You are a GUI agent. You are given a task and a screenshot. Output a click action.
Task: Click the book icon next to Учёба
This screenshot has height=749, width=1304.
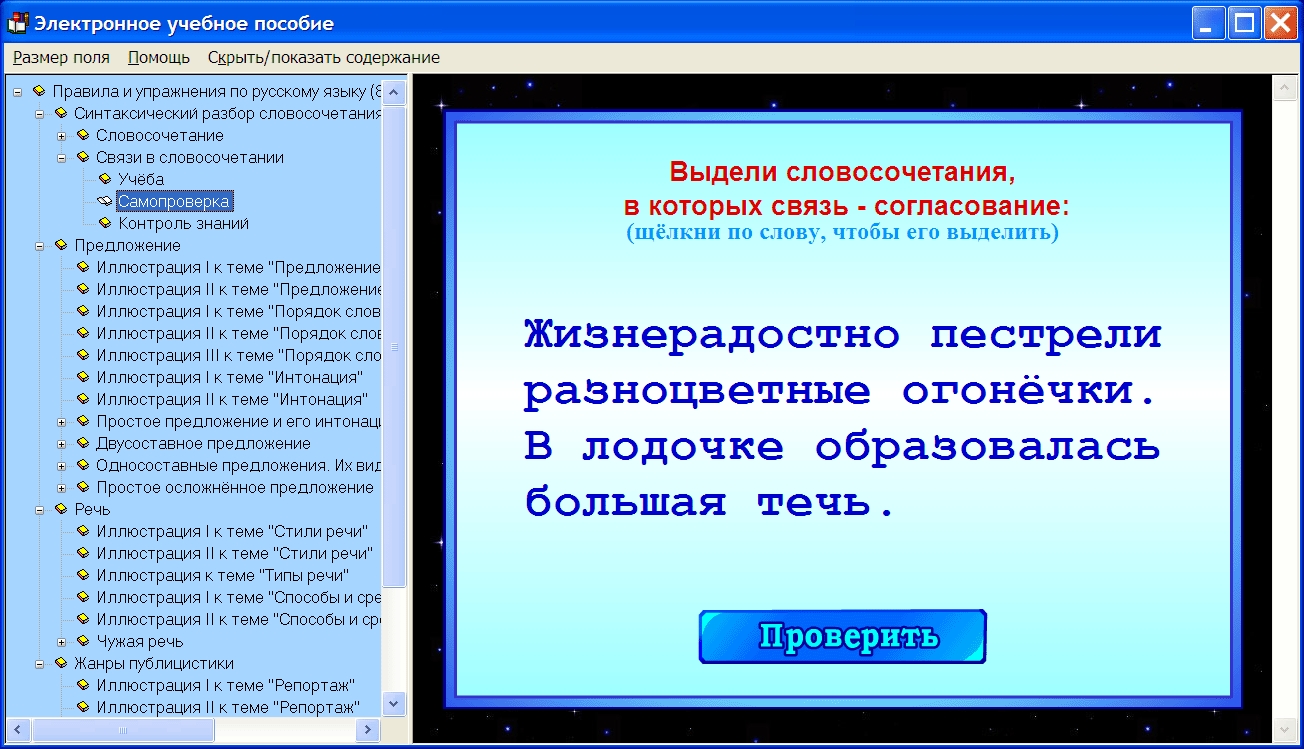click(105, 179)
